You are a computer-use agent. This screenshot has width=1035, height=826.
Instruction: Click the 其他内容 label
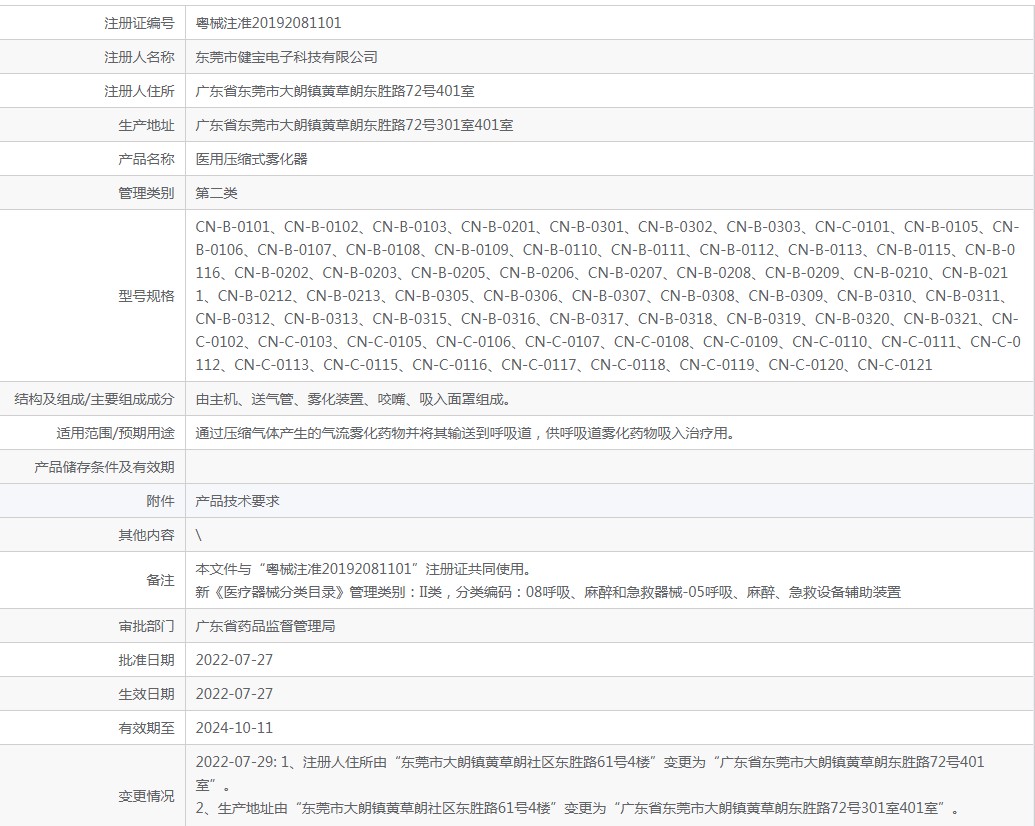(x=147, y=535)
